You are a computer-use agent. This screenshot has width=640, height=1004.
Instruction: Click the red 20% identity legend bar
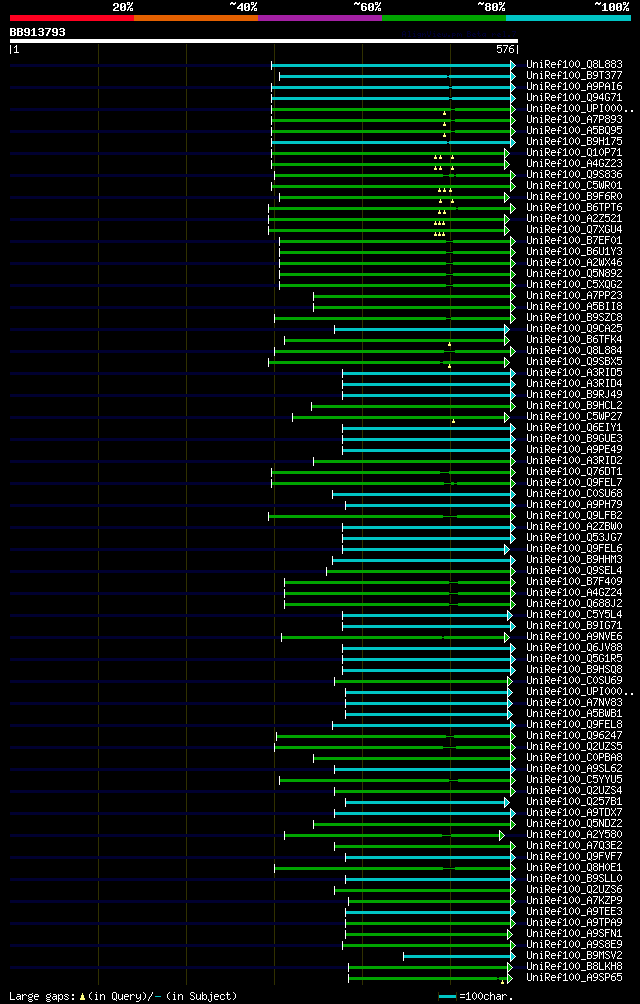pyautogui.click(x=72, y=18)
